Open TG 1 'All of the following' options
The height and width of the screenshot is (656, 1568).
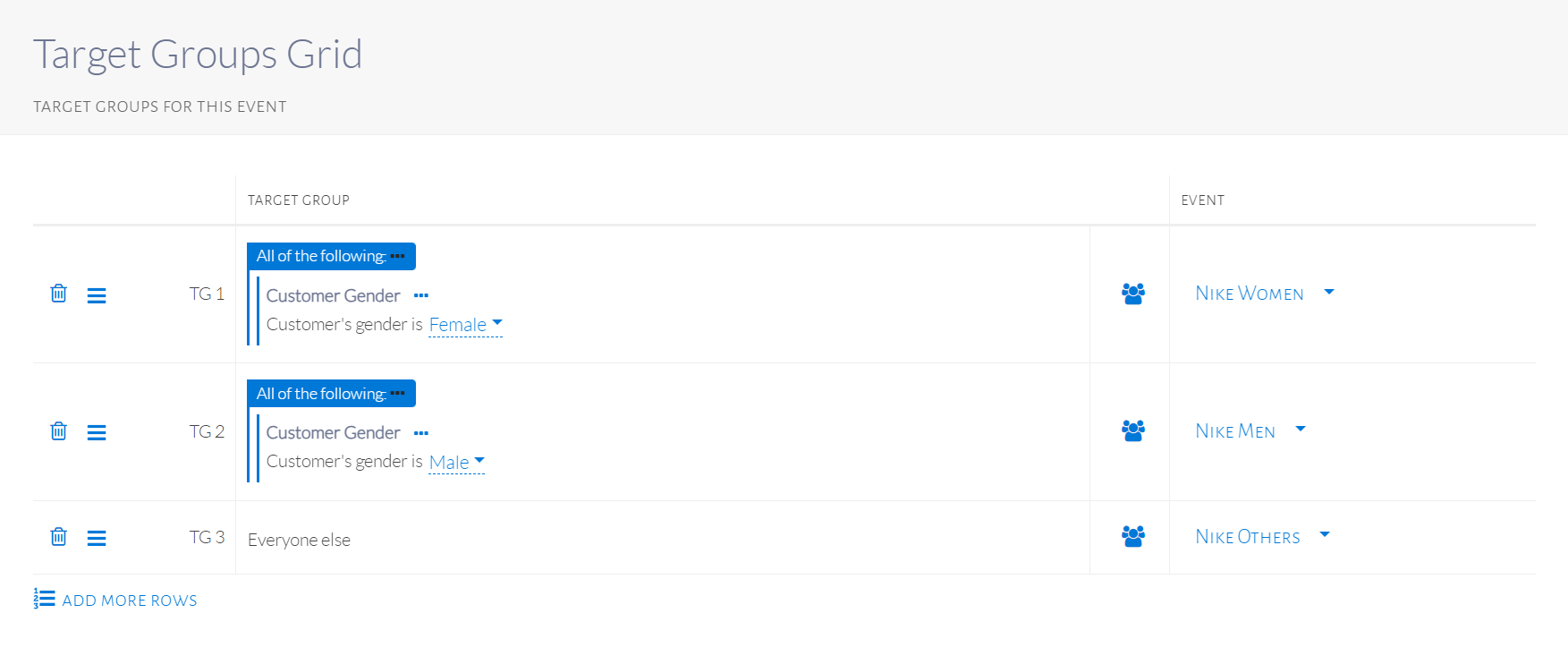pos(398,256)
